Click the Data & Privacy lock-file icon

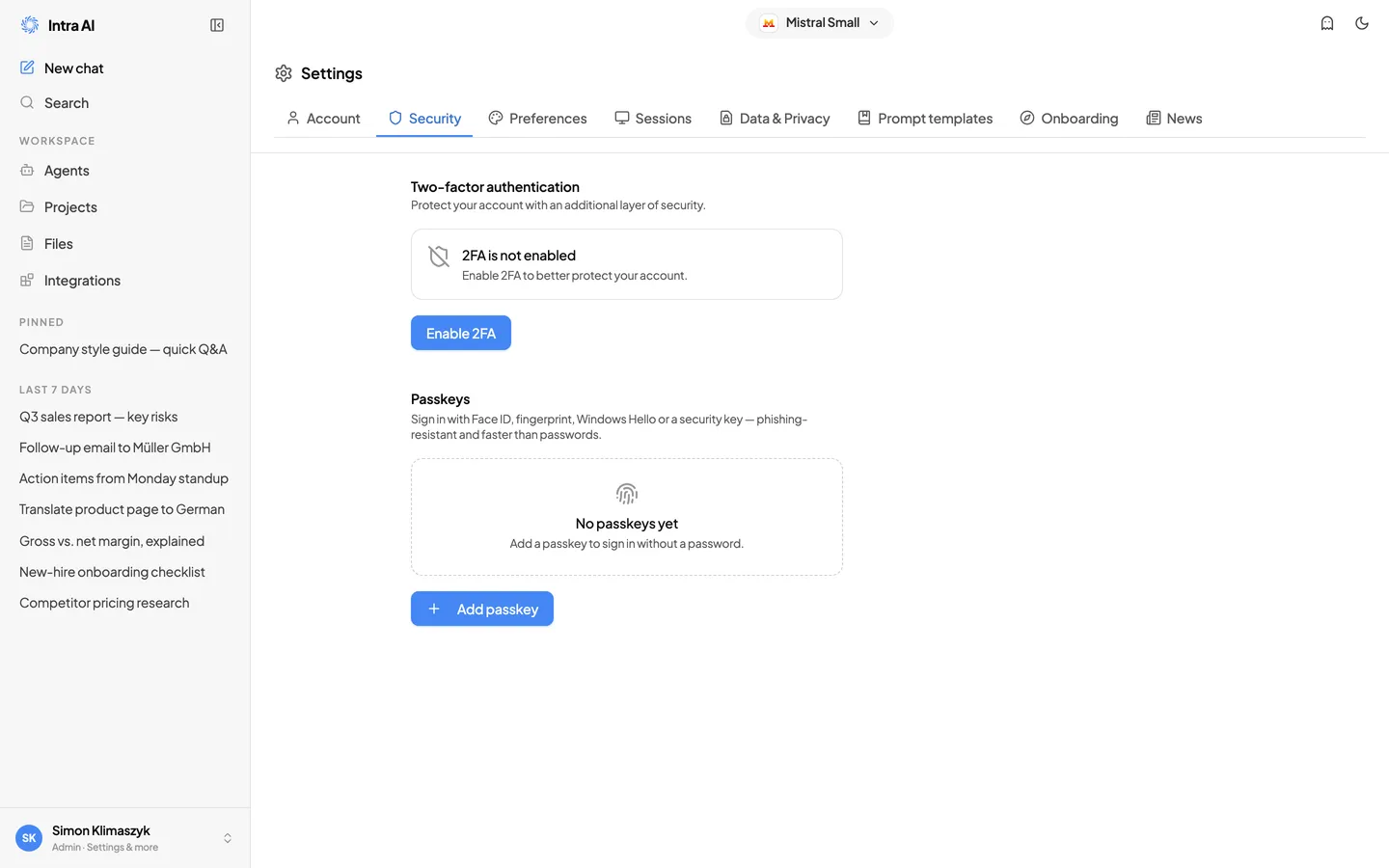(x=726, y=118)
